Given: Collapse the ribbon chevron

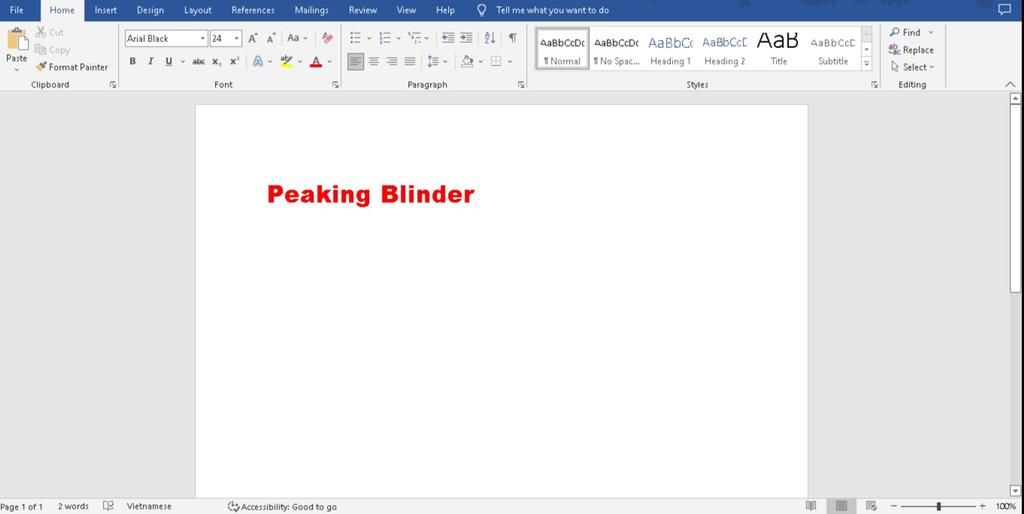Looking at the screenshot, I should (x=1010, y=84).
